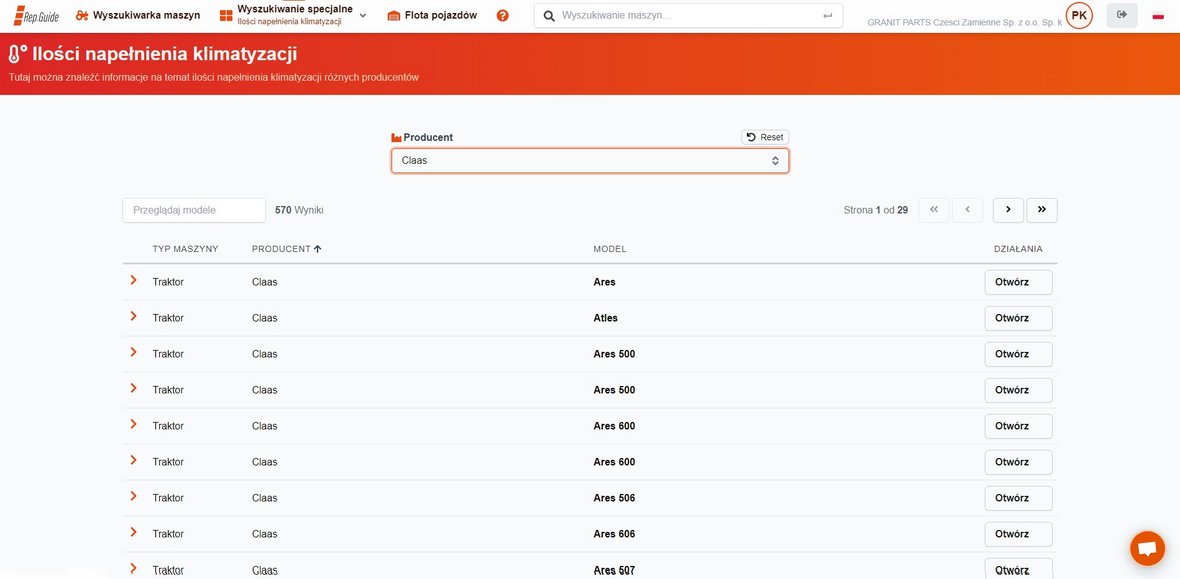Viewport: 1180px width, 579px height.
Task: Open the Claas producer dropdown
Action: (x=590, y=160)
